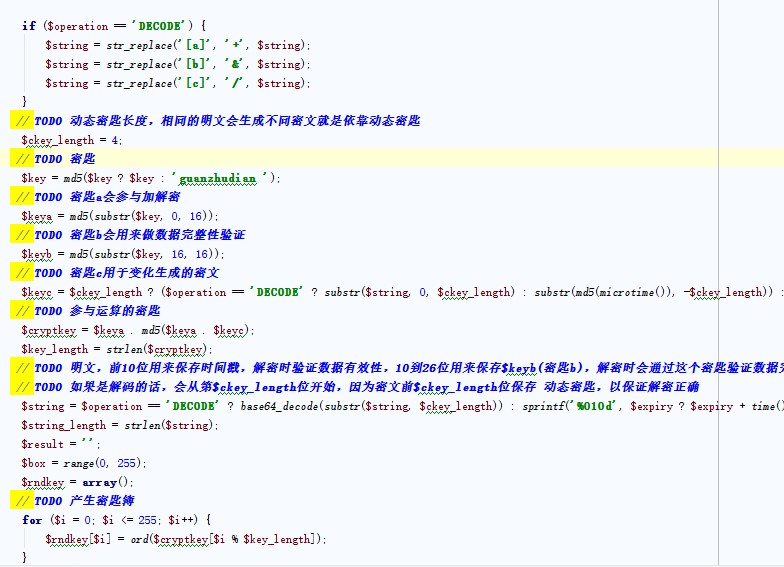
Task: Click the $keya = md5 assignment line
Action: [x=119, y=216]
